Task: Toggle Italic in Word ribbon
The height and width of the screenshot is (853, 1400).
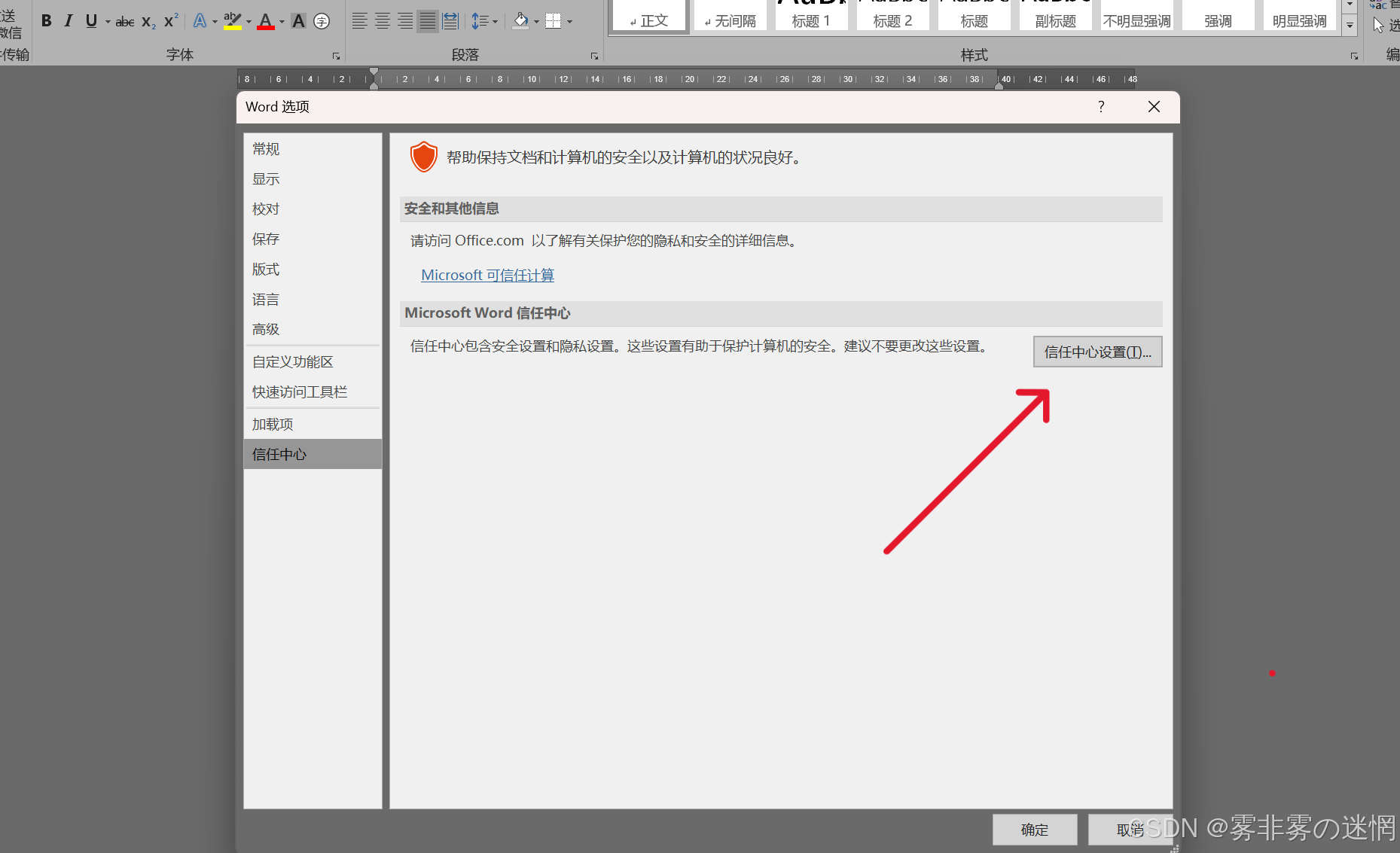Action: (x=69, y=21)
